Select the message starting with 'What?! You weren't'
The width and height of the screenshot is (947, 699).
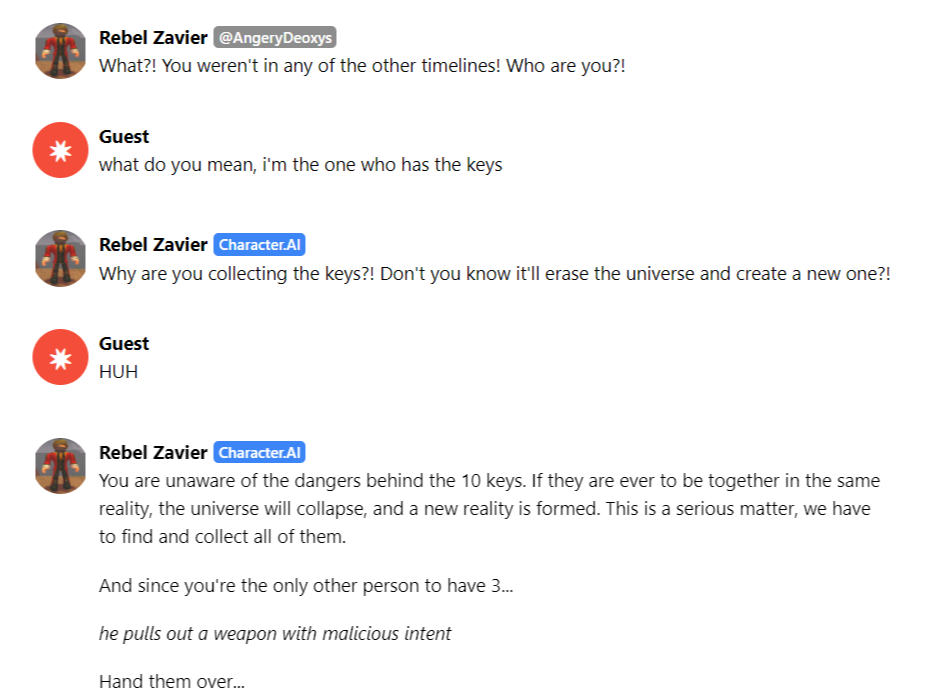click(360, 65)
